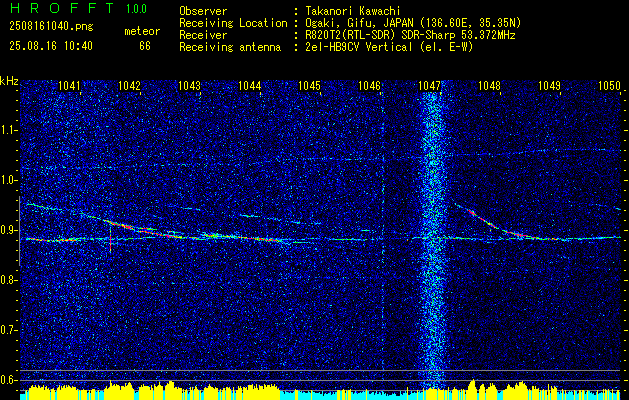This screenshot has width=629, height=400.
Task: Click file name 2508161040.png
Action: [51, 27]
